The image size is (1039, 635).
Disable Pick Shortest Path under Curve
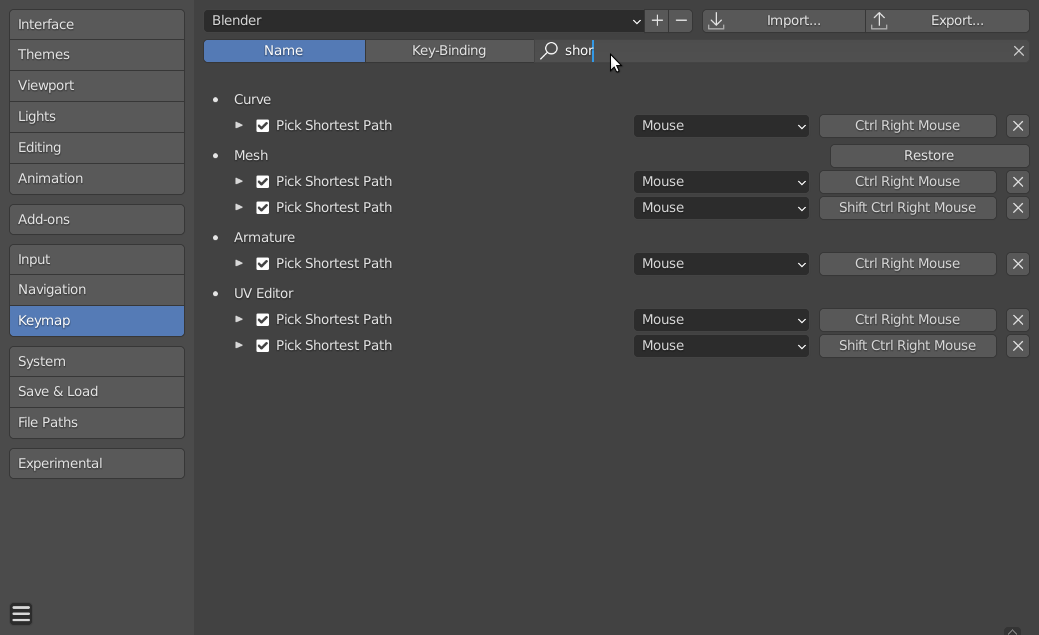(262, 125)
